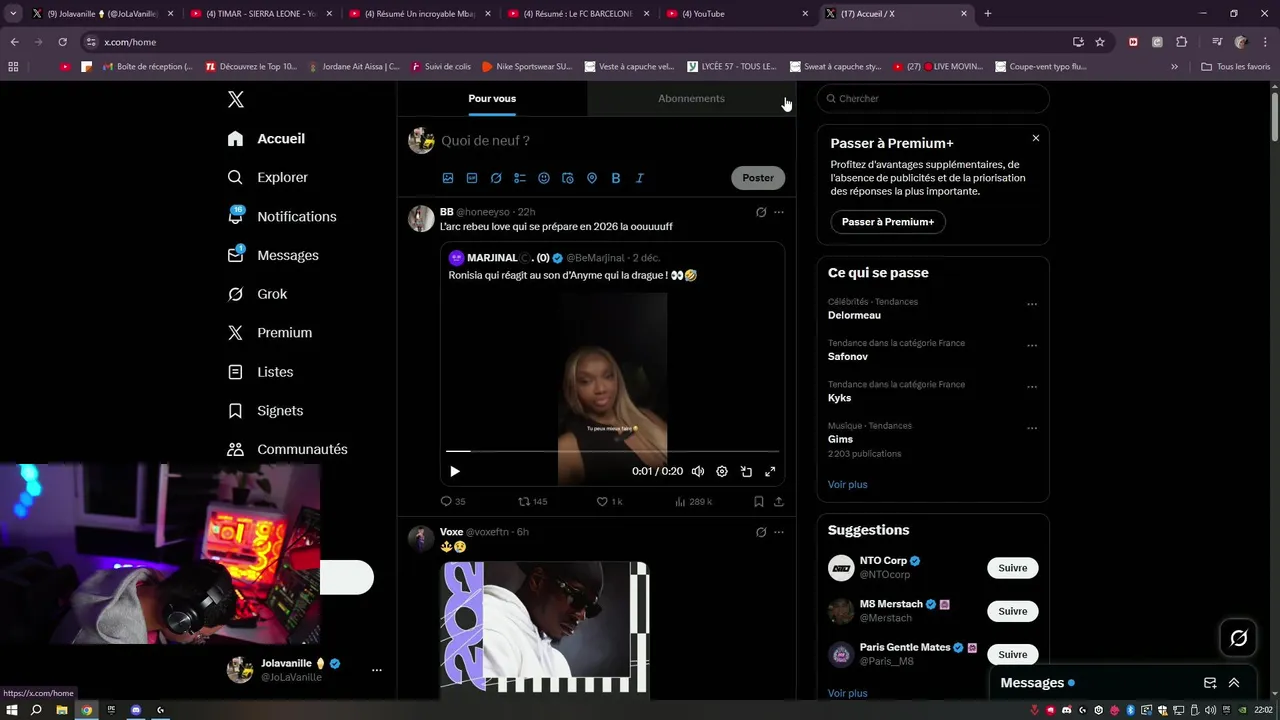Toggle italic formatting in composer

(x=640, y=178)
